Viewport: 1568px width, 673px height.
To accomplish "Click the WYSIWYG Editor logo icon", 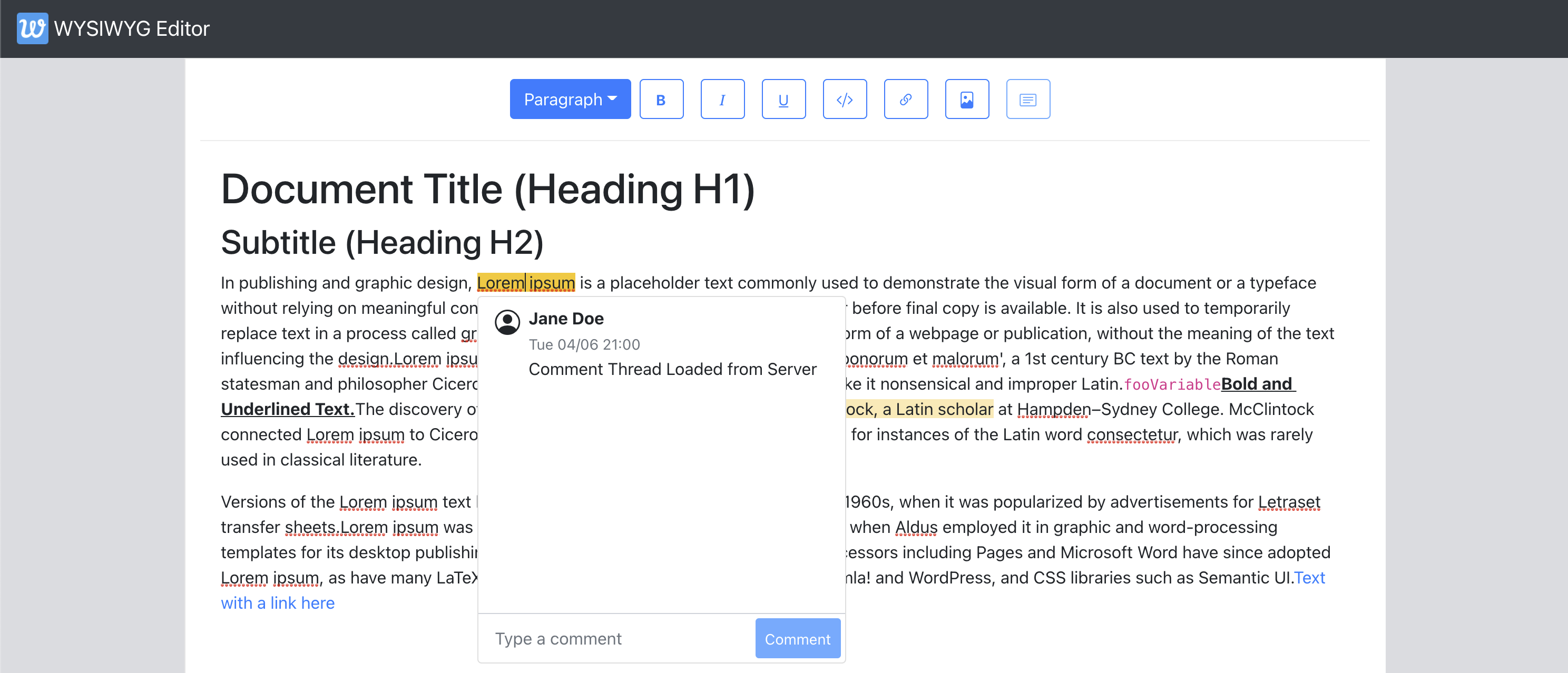I will click(32, 28).
